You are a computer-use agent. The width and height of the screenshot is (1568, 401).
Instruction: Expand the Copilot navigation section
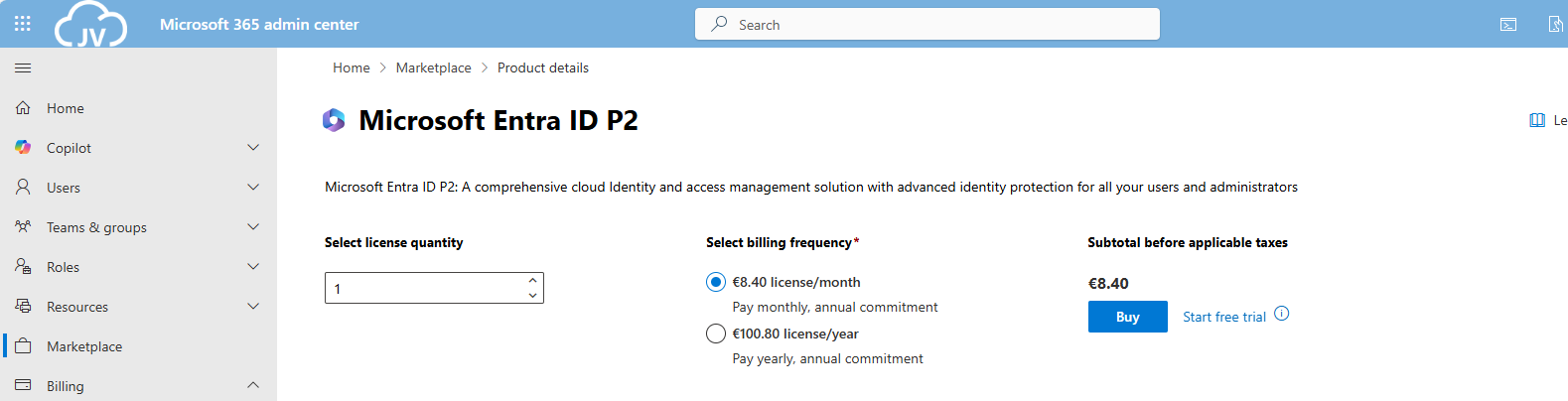(x=253, y=148)
